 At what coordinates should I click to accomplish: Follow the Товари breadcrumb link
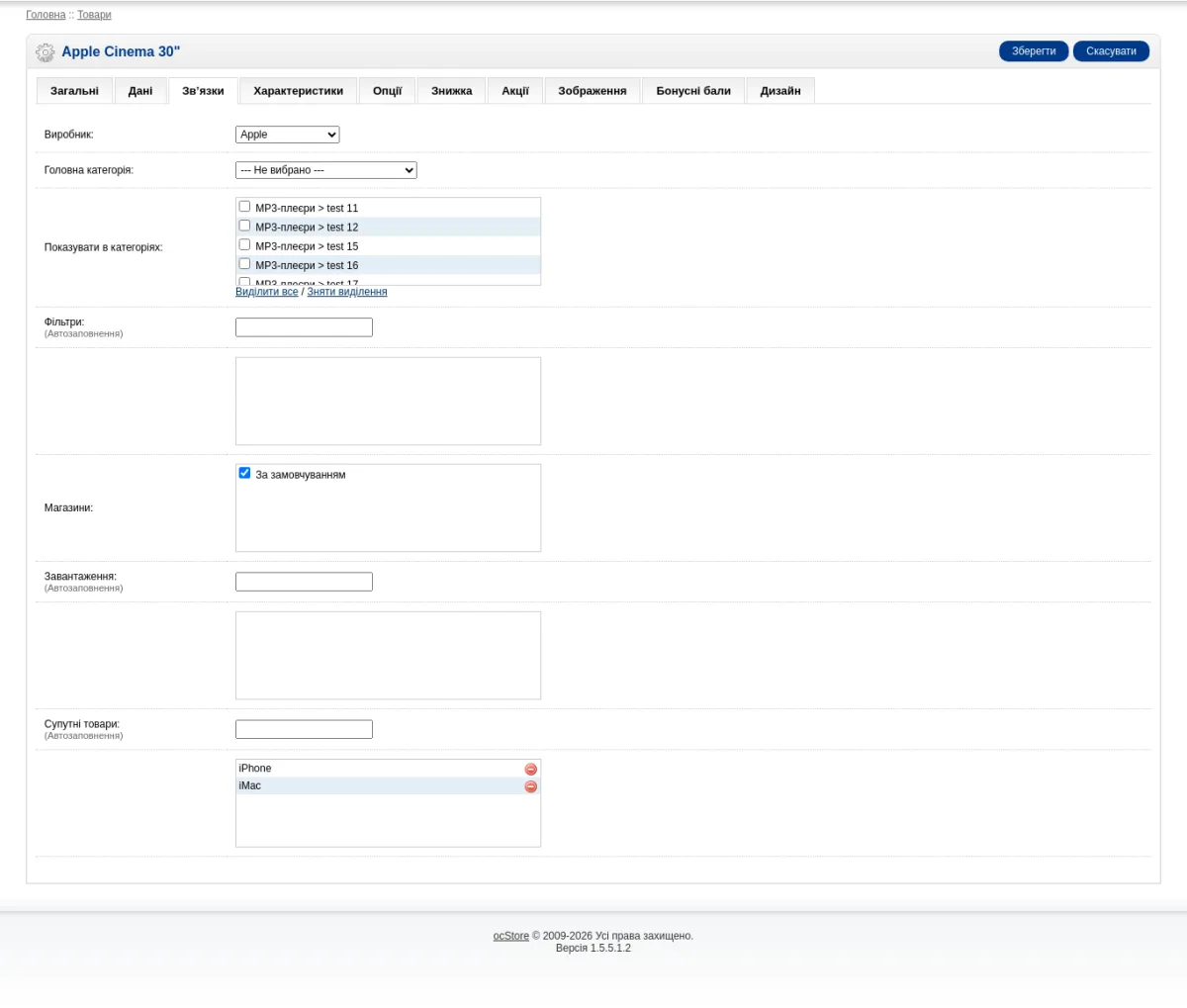pos(94,15)
